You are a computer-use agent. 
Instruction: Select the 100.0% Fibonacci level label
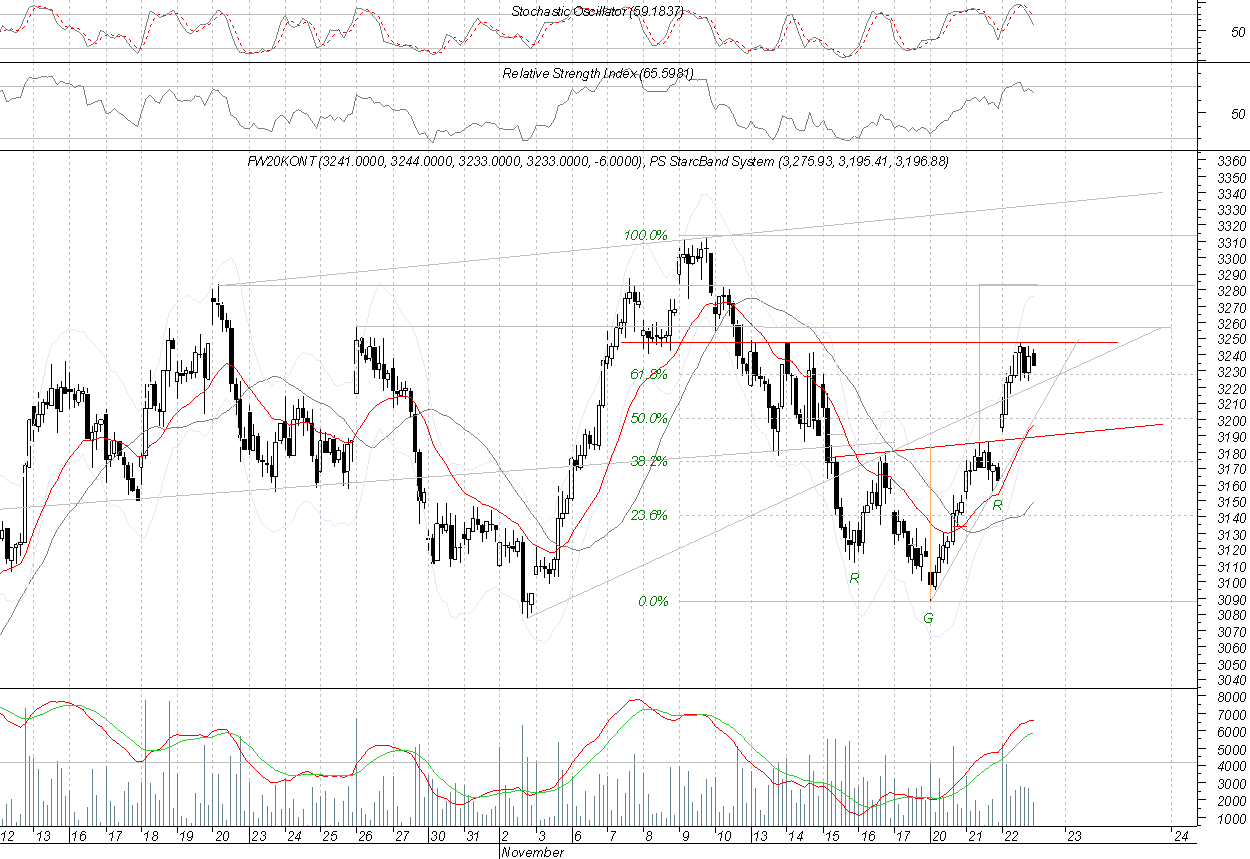pyautogui.click(x=645, y=235)
